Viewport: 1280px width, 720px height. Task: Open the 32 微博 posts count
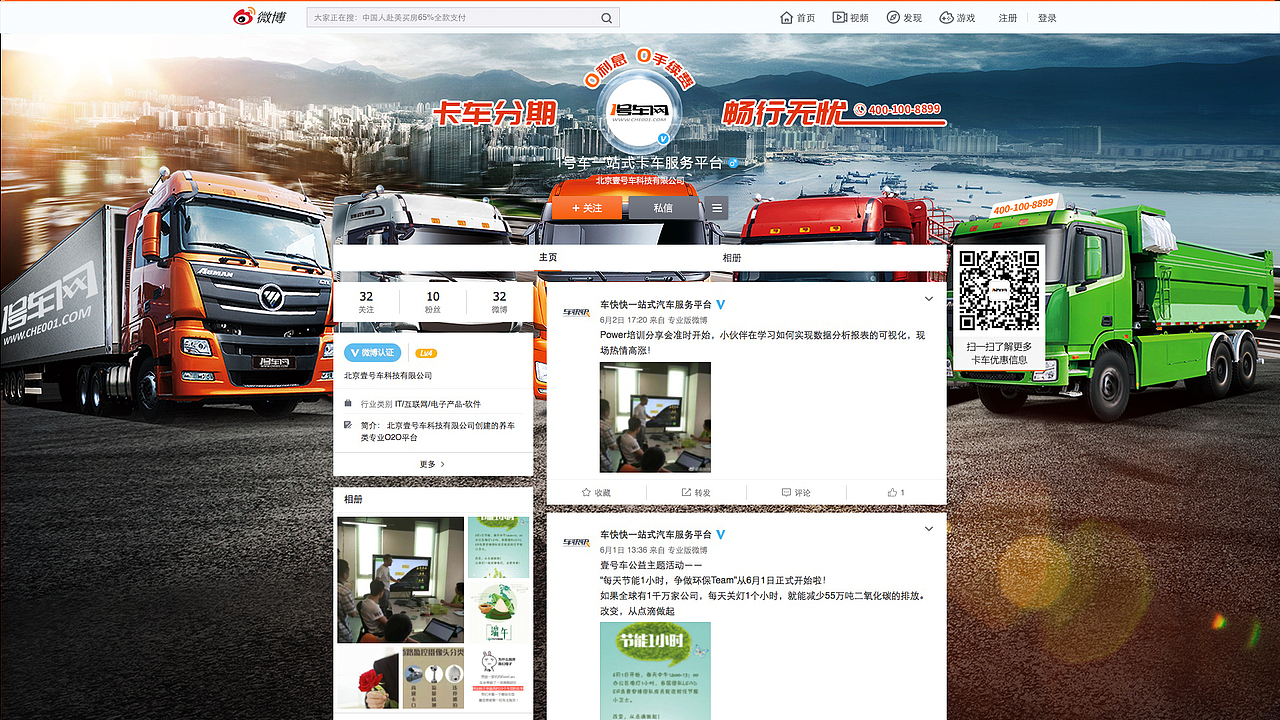(499, 303)
